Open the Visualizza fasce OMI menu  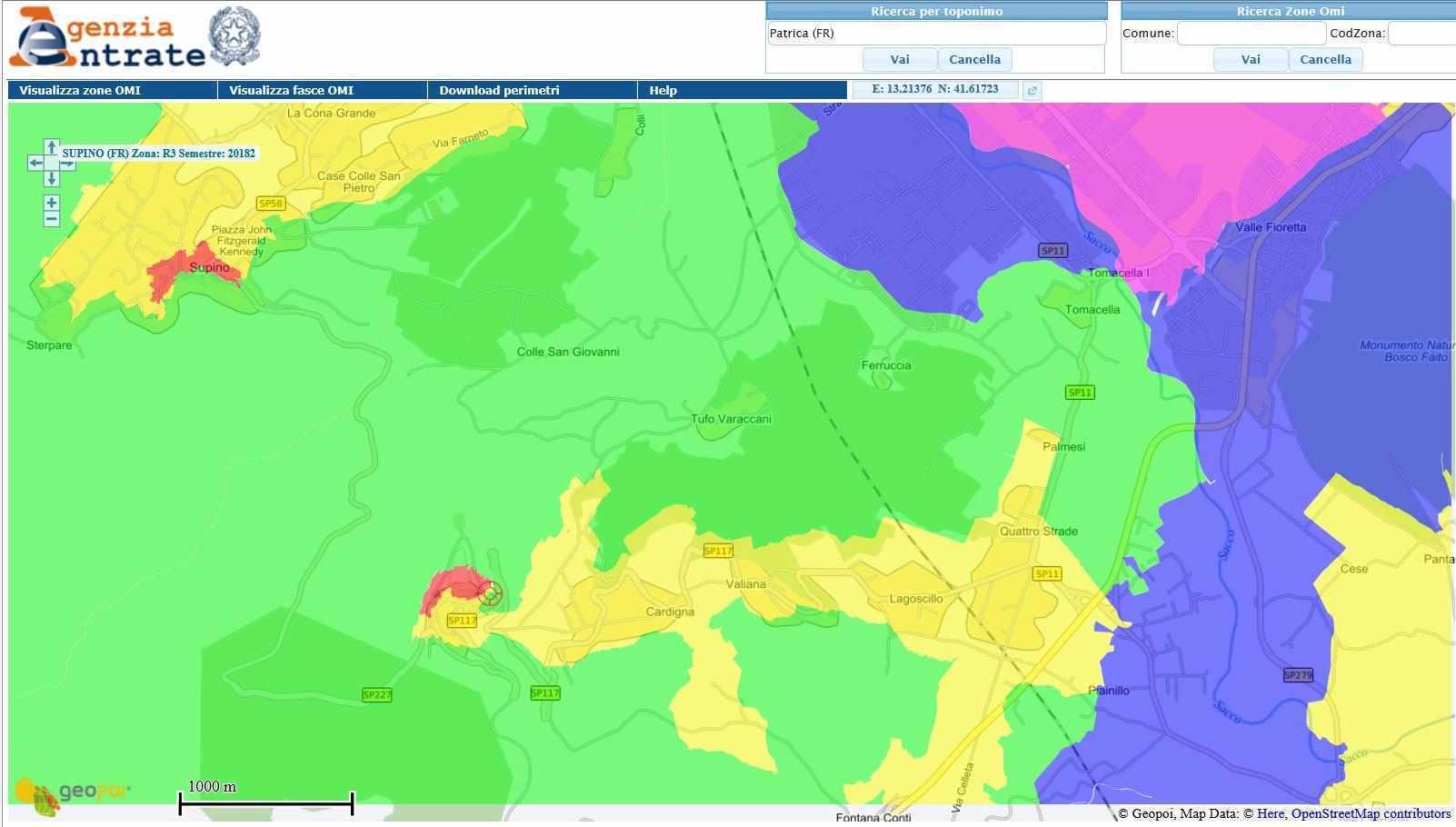291,90
